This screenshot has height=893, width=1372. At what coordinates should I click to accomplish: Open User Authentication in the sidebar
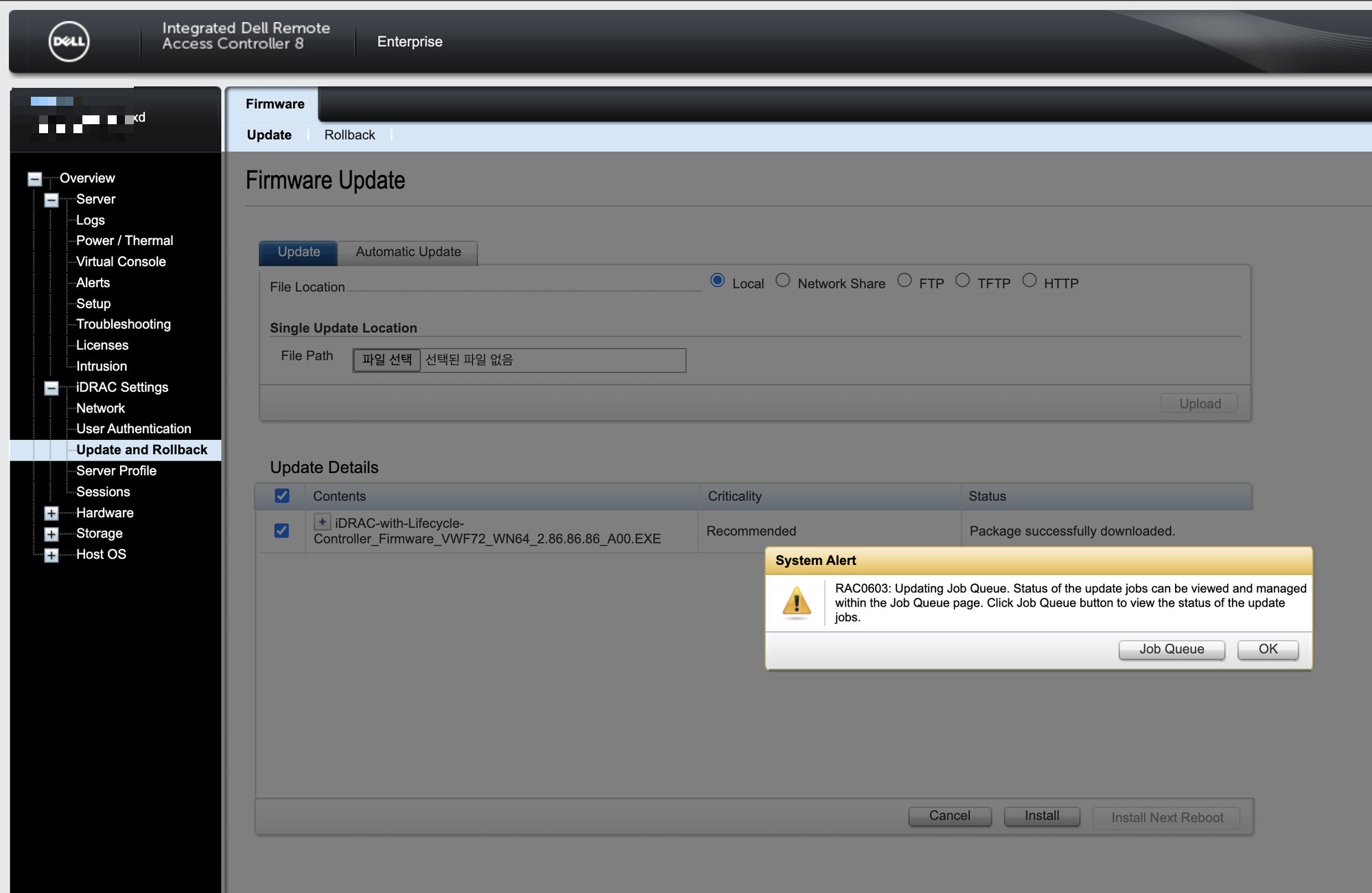click(134, 429)
